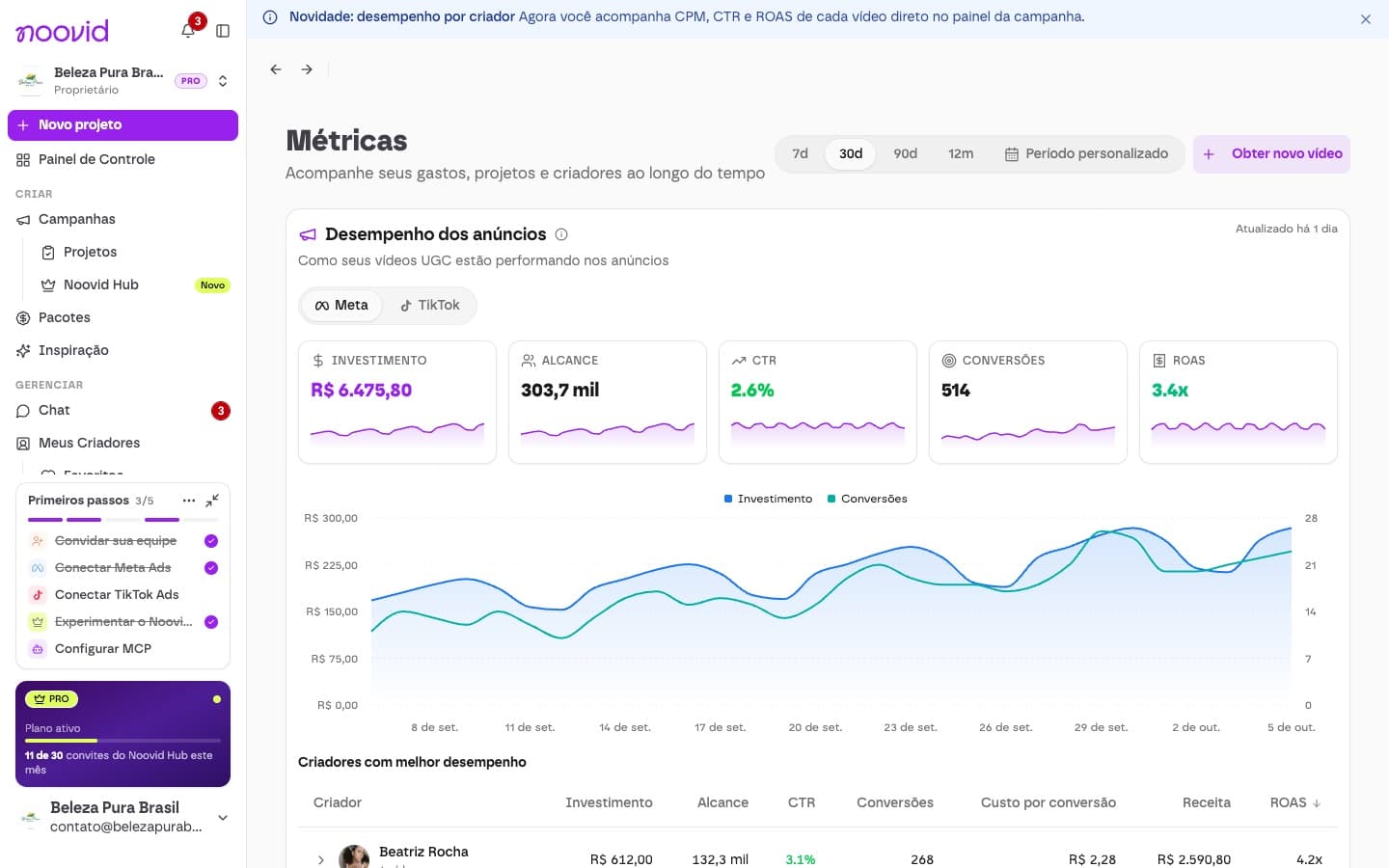Screen dimensions: 1389x868
Task: Toggle the Investimento series in chart legend
Action: [769, 499]
